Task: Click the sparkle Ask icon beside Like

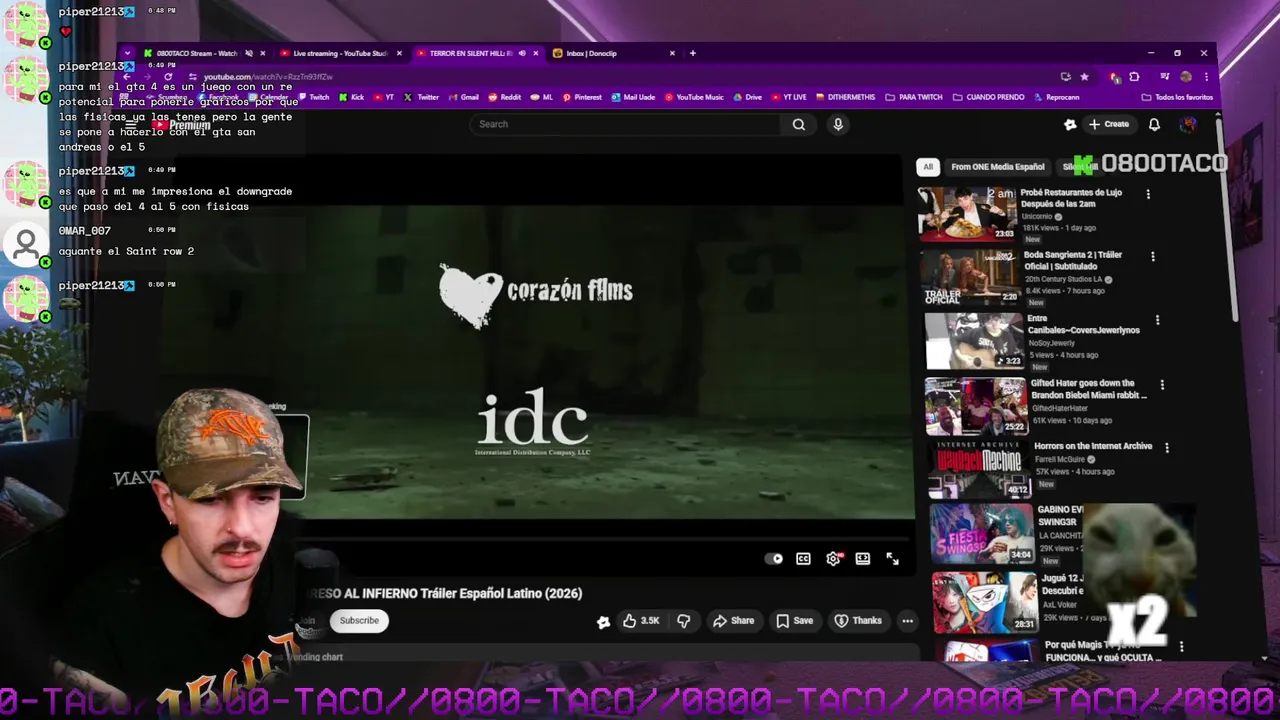Action: coord(603,621)
